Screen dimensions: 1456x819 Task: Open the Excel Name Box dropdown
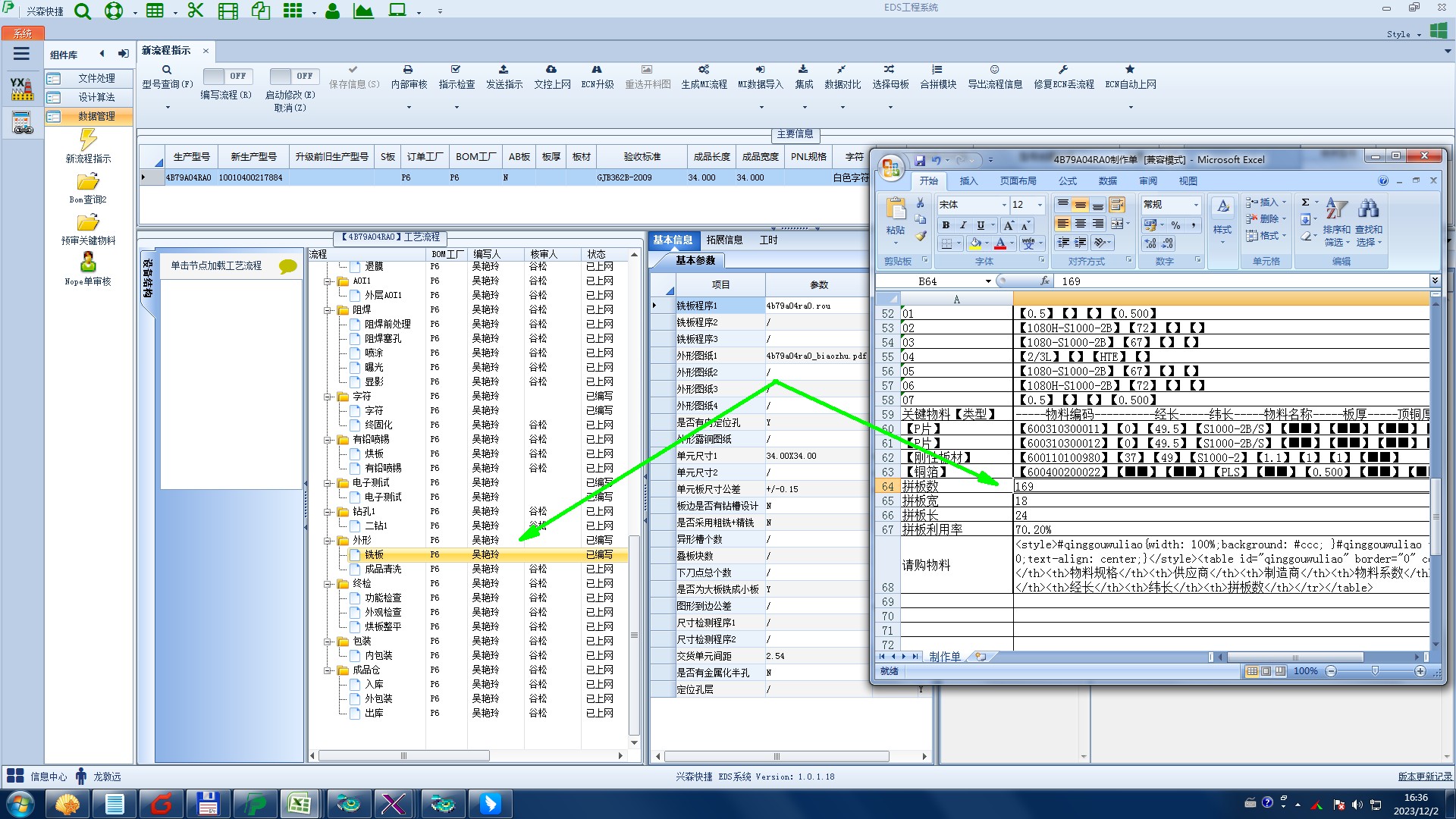[x=988, y=281]
